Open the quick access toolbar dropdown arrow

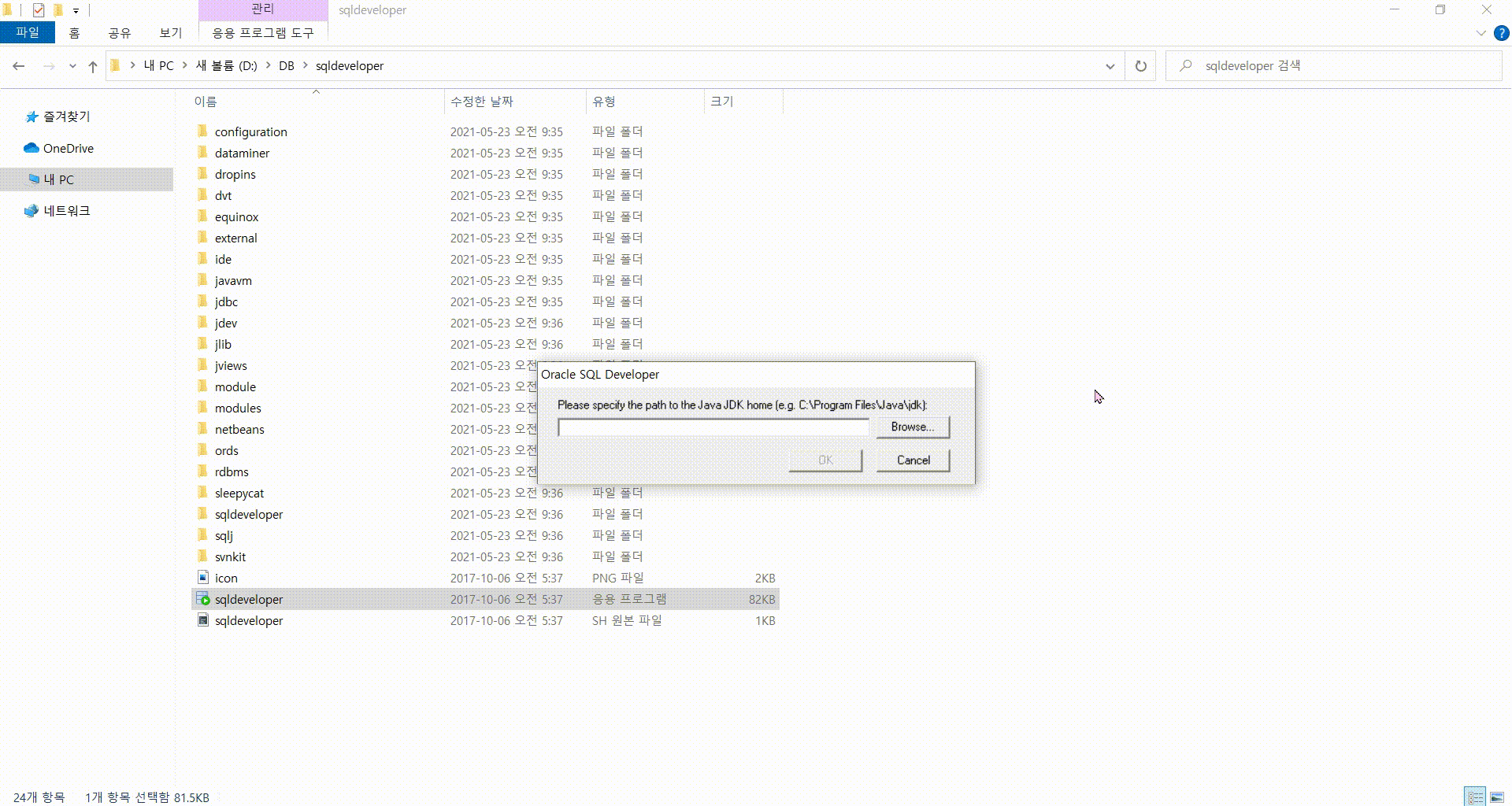tap(76, 10)
